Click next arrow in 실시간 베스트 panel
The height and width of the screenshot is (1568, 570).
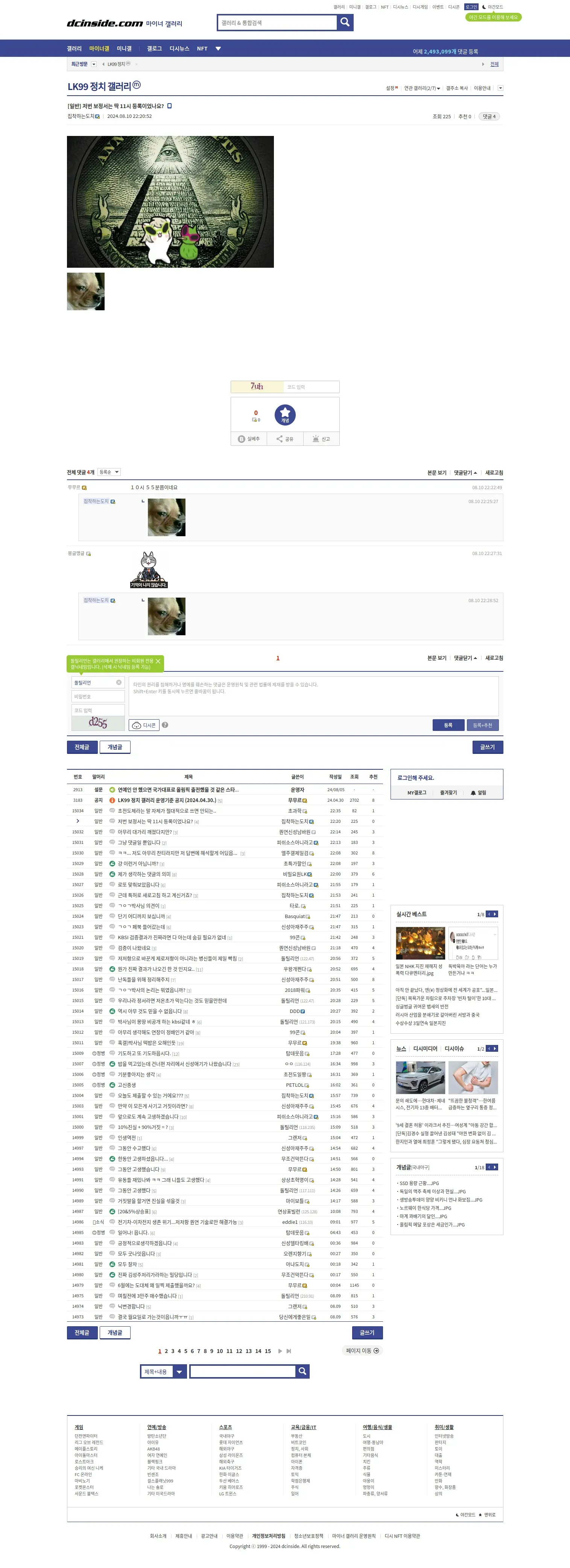click(495, 914)
